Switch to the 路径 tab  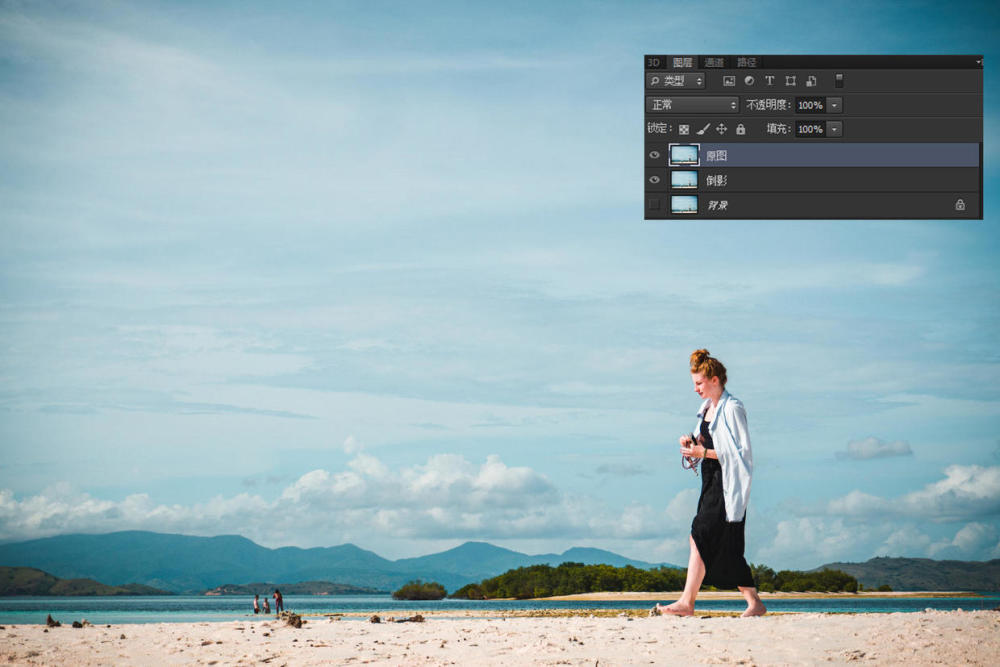coord(747,62)
